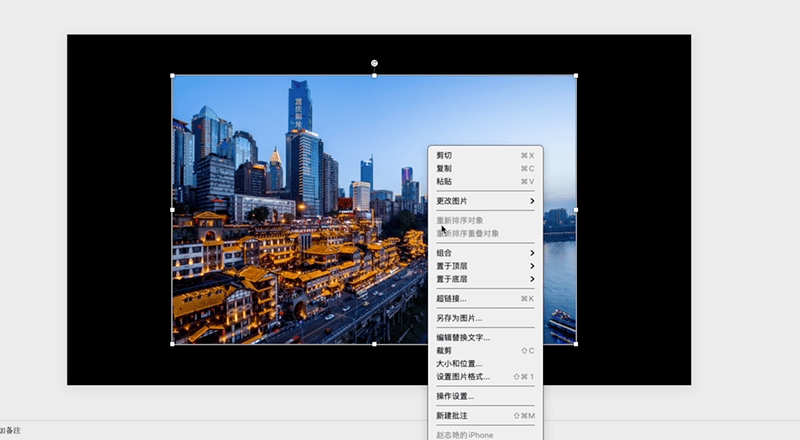Image resolution: width=800 pixels, height=440 pixels.
Task: Click the bottom-left corner resize handle
Action: [x=172, y=344]
